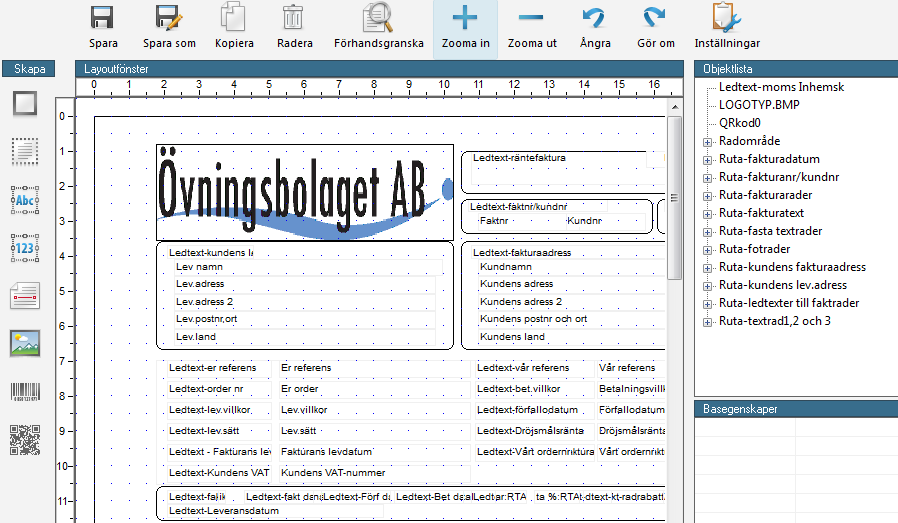Select the Lev.postnr,ort field
The width and height of the screenshot is (898, 523).
[x=305, y=319]
